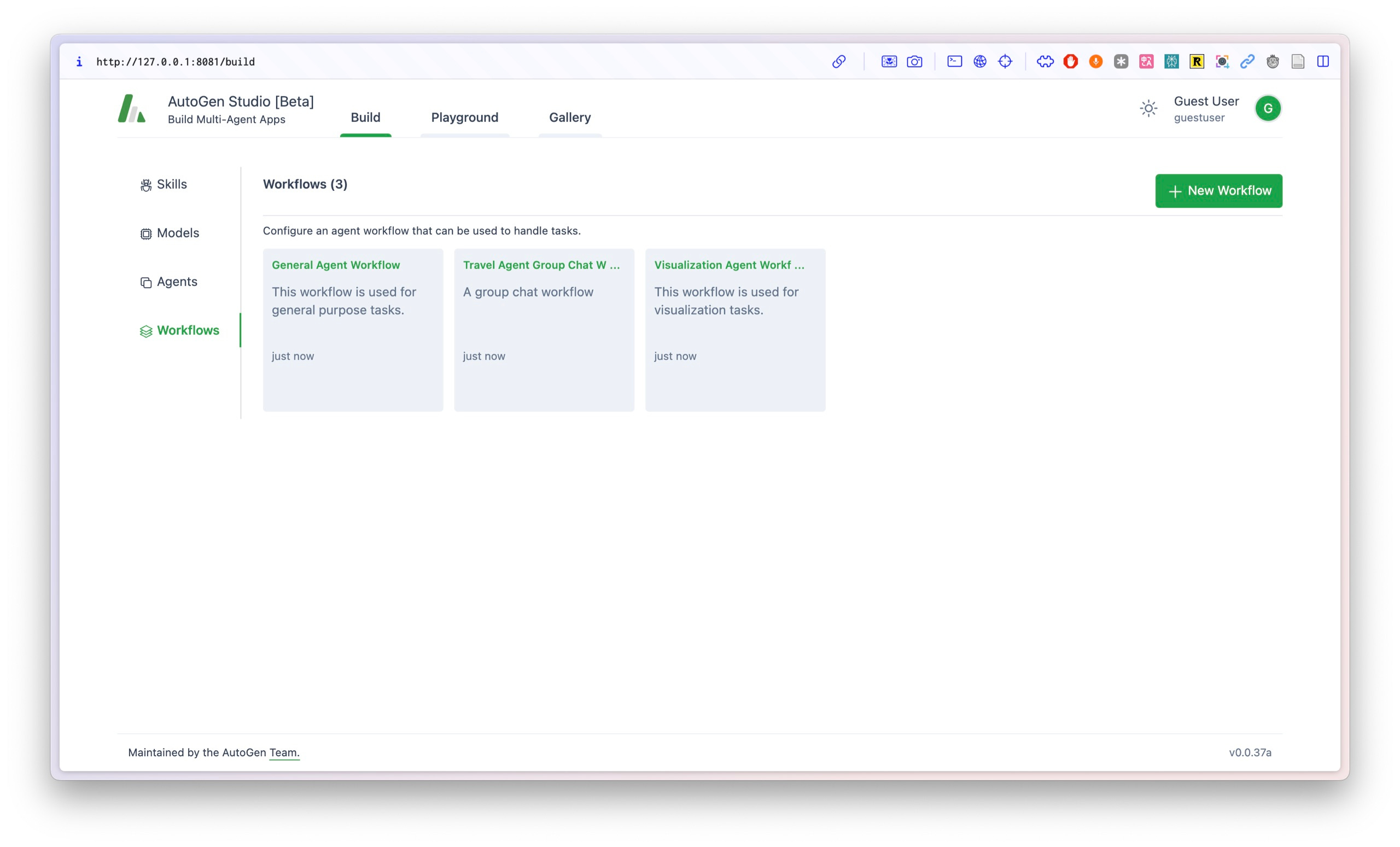Select Agents in the sidebar
The width and height of the screenshot is (1400, 847).
tap(176, 282)
